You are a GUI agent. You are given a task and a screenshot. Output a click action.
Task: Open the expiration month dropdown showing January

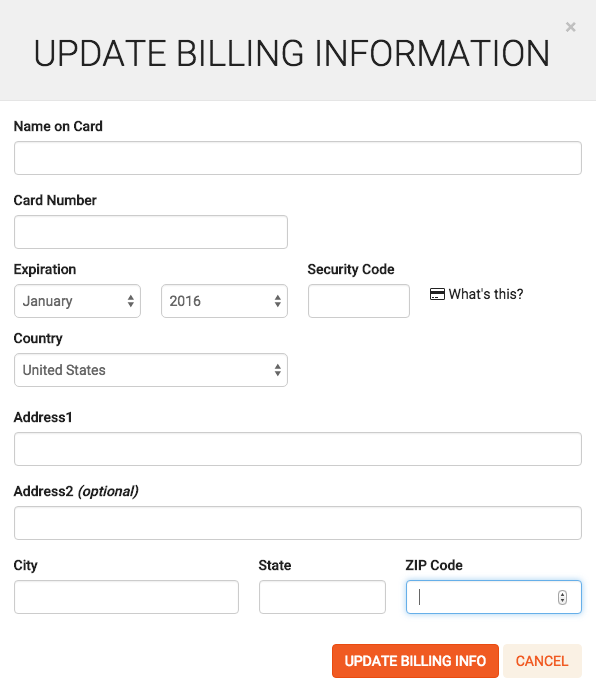tap(78, 301)
